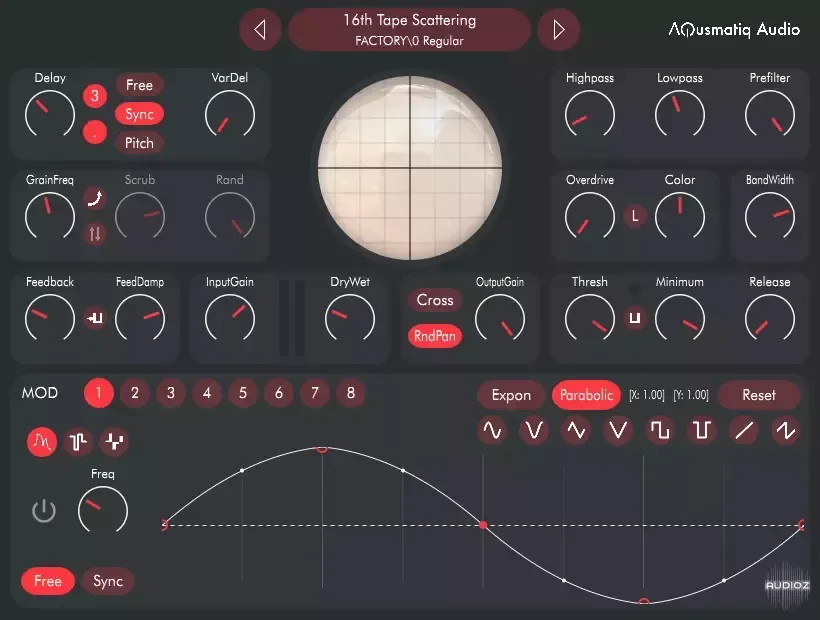This screenshot has width=820, height=620.
Task: Click the up-down arrows icon near GrainFreq
Action: [95, 234]
